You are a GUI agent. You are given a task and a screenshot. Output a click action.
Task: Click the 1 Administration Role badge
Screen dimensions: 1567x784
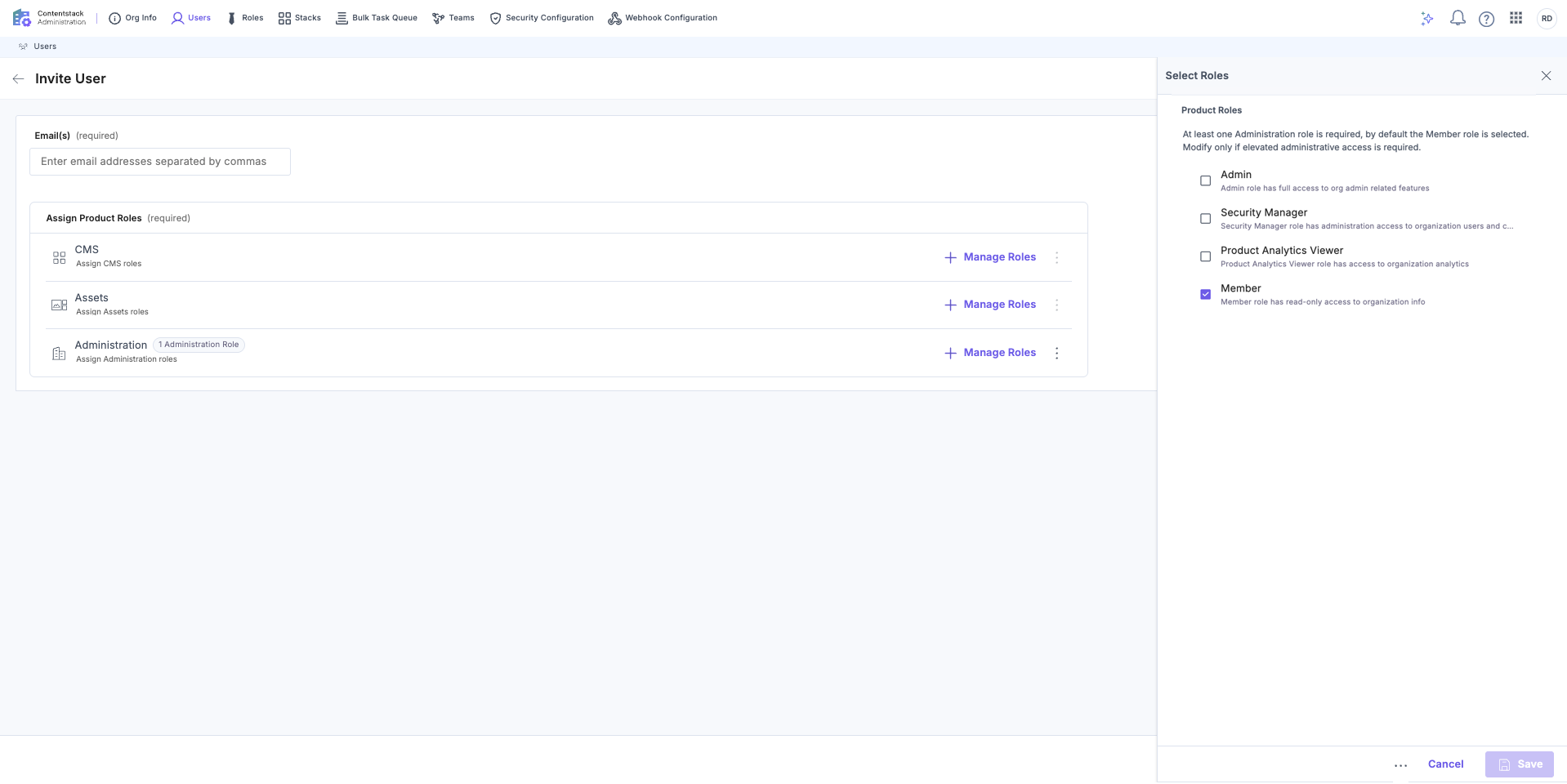199,345
